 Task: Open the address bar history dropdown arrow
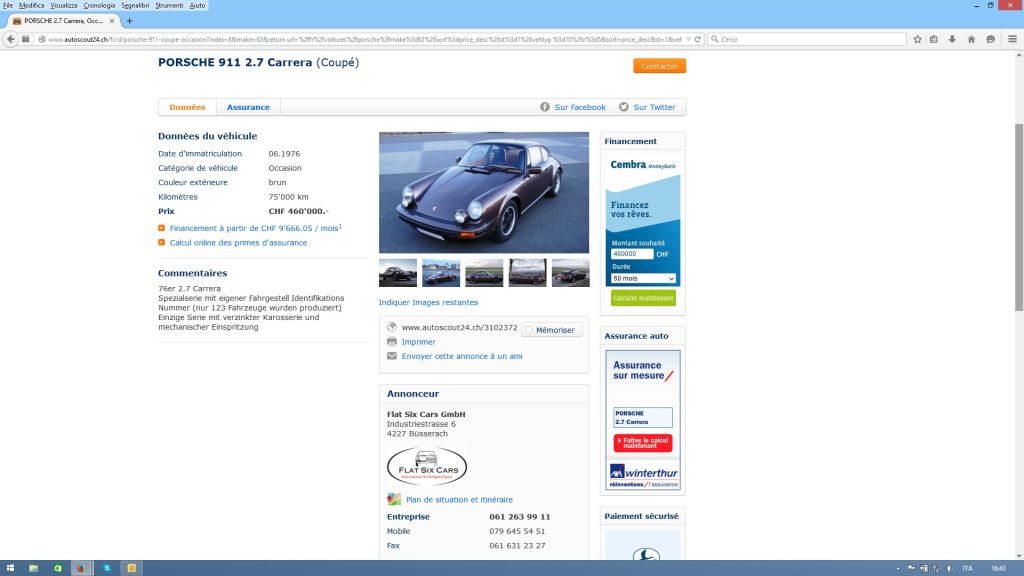(x=688, y=39)
